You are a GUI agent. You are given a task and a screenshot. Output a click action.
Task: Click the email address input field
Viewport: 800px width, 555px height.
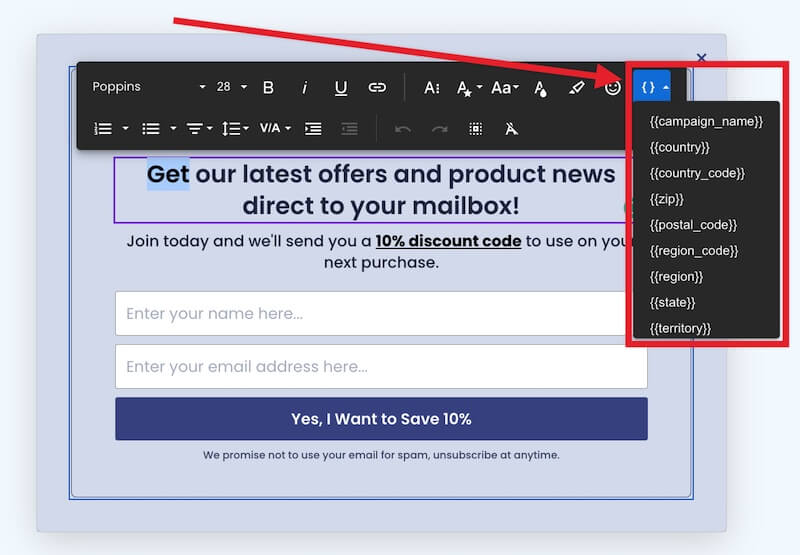coord(381,366)
